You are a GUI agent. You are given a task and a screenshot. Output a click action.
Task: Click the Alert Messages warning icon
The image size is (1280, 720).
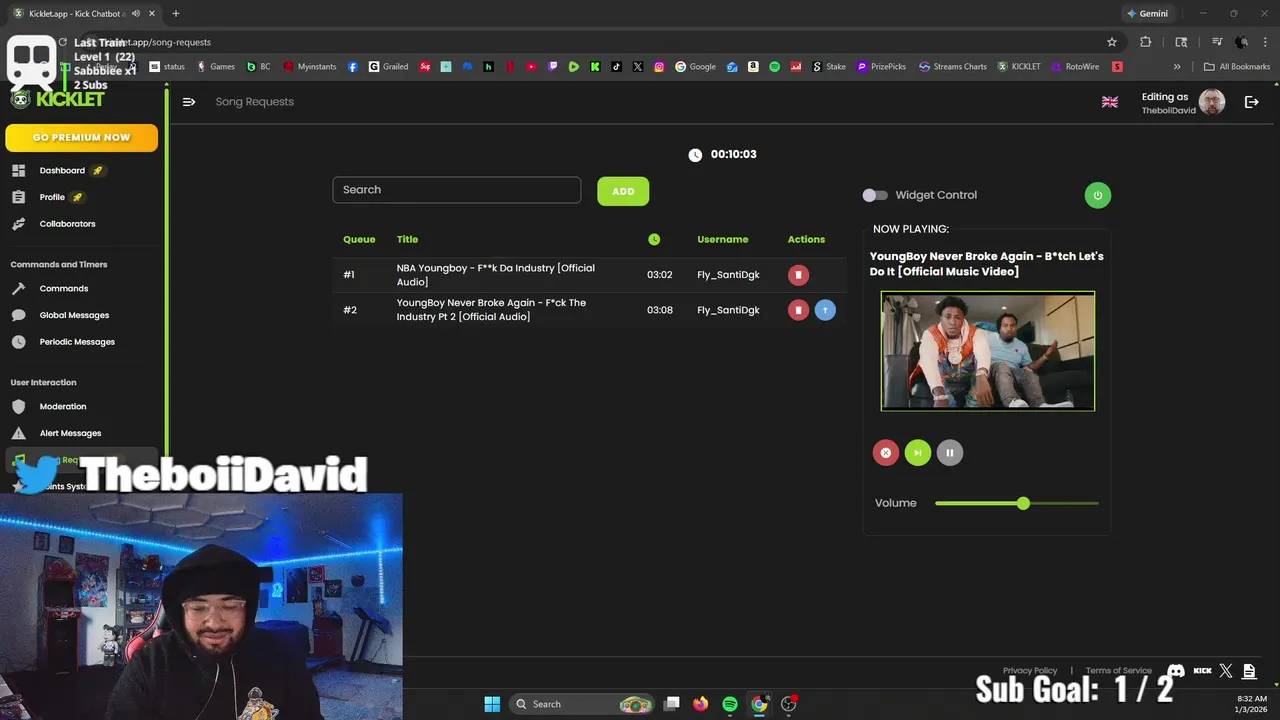tap(18, 433)
